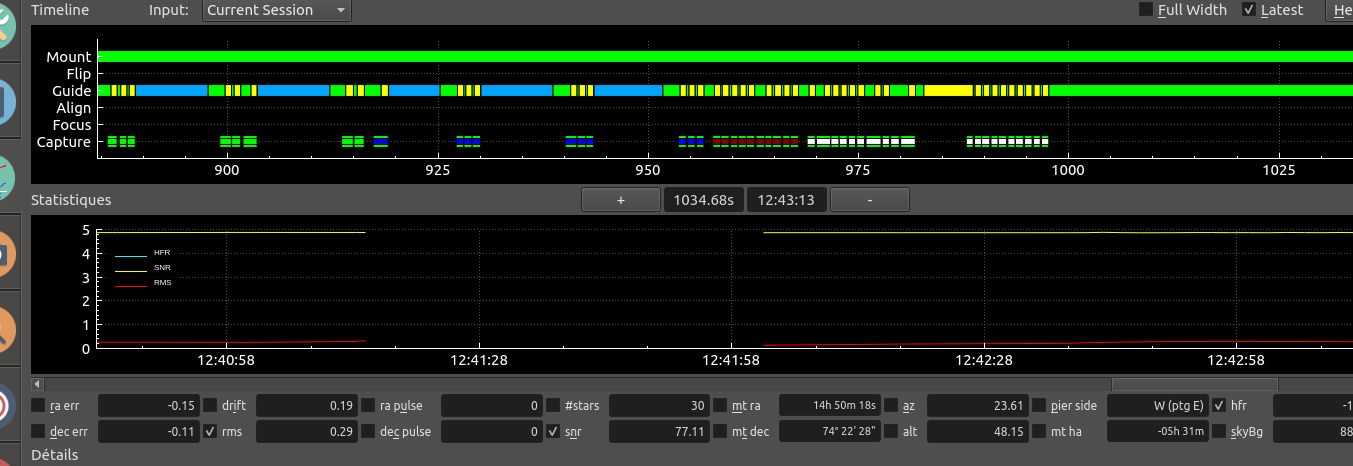
Task: Click the minus zoom-out button
Action: pos(869,200)
